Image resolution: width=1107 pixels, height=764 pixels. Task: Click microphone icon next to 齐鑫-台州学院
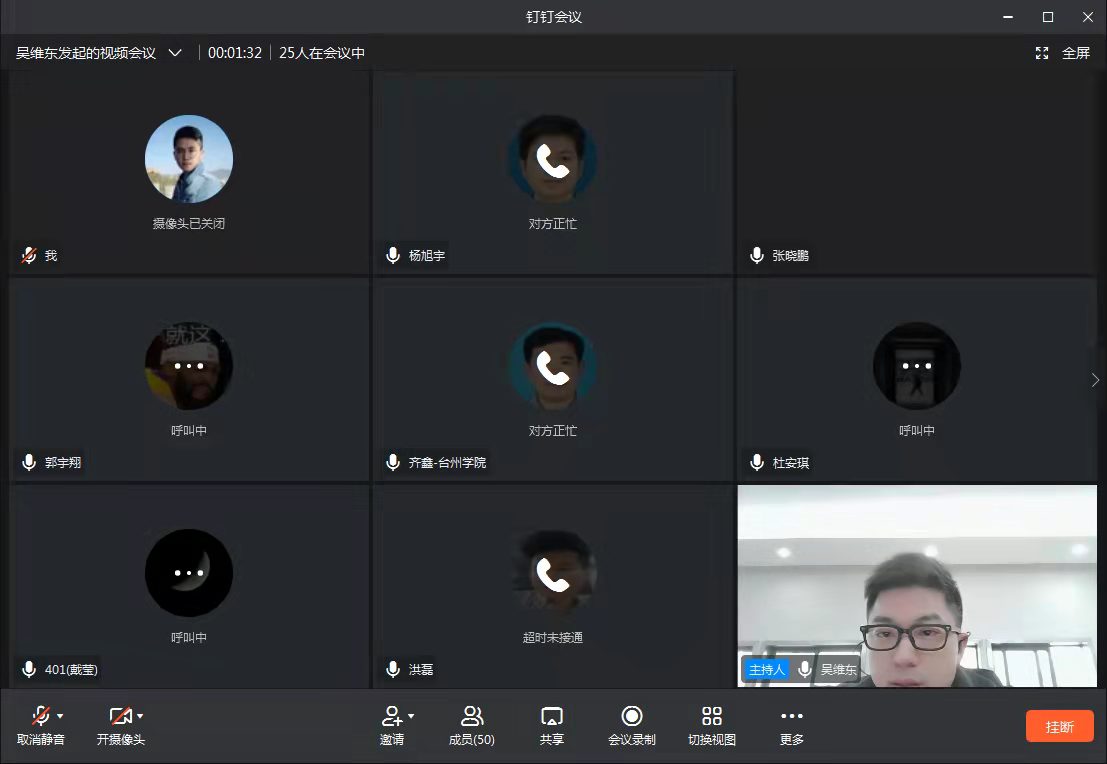393,462
